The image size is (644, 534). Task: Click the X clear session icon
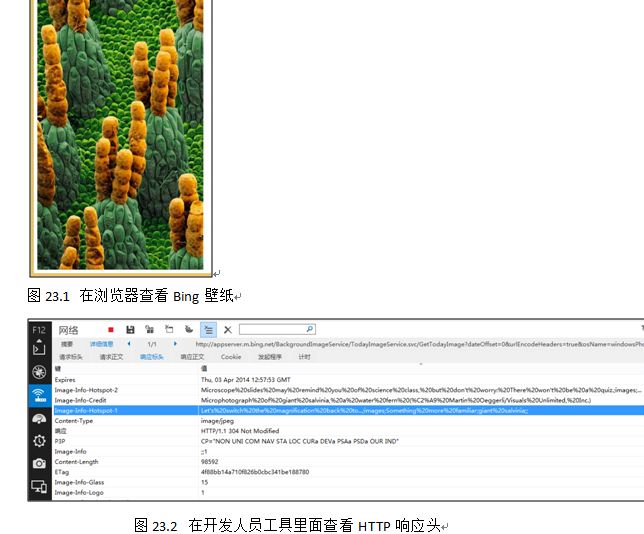click(x=228, y=330)
